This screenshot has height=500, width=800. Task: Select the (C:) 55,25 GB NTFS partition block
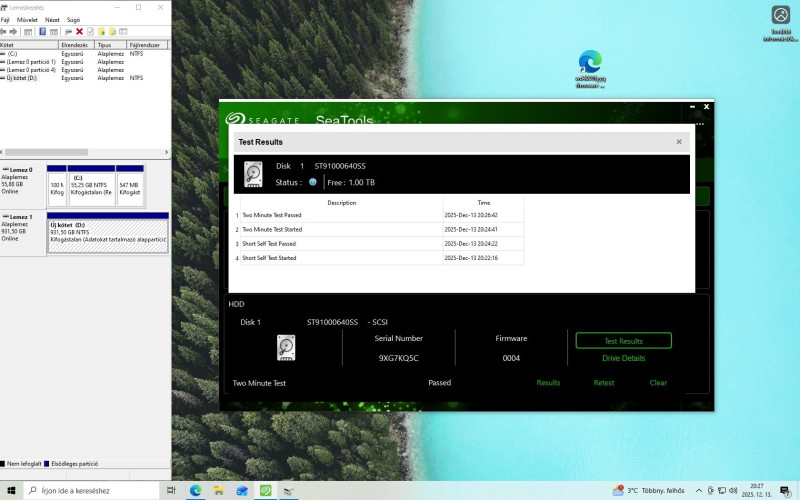(91, 186)
